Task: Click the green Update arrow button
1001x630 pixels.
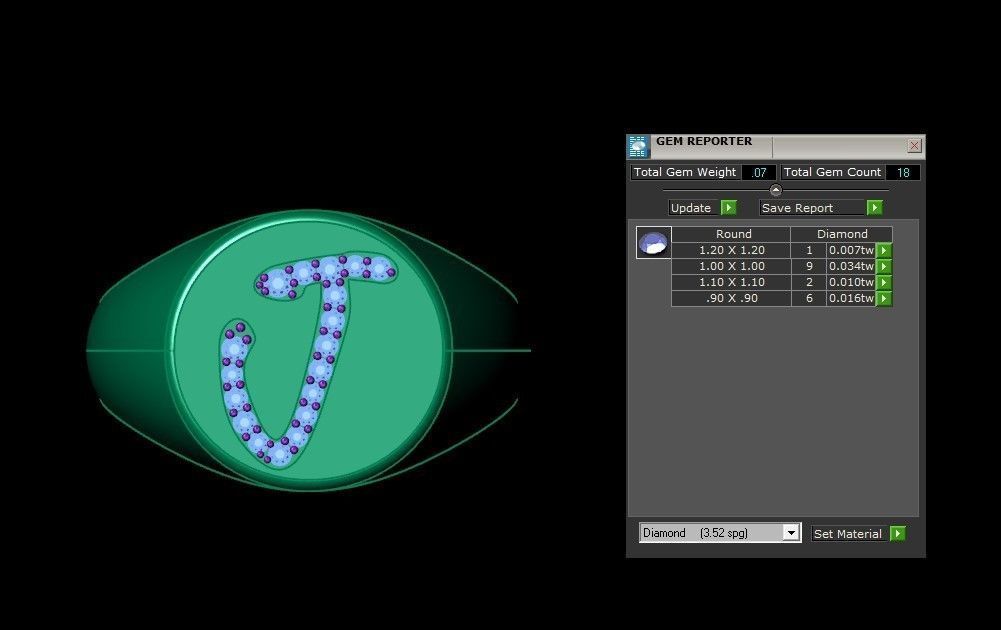Action: tap(728, 207)
